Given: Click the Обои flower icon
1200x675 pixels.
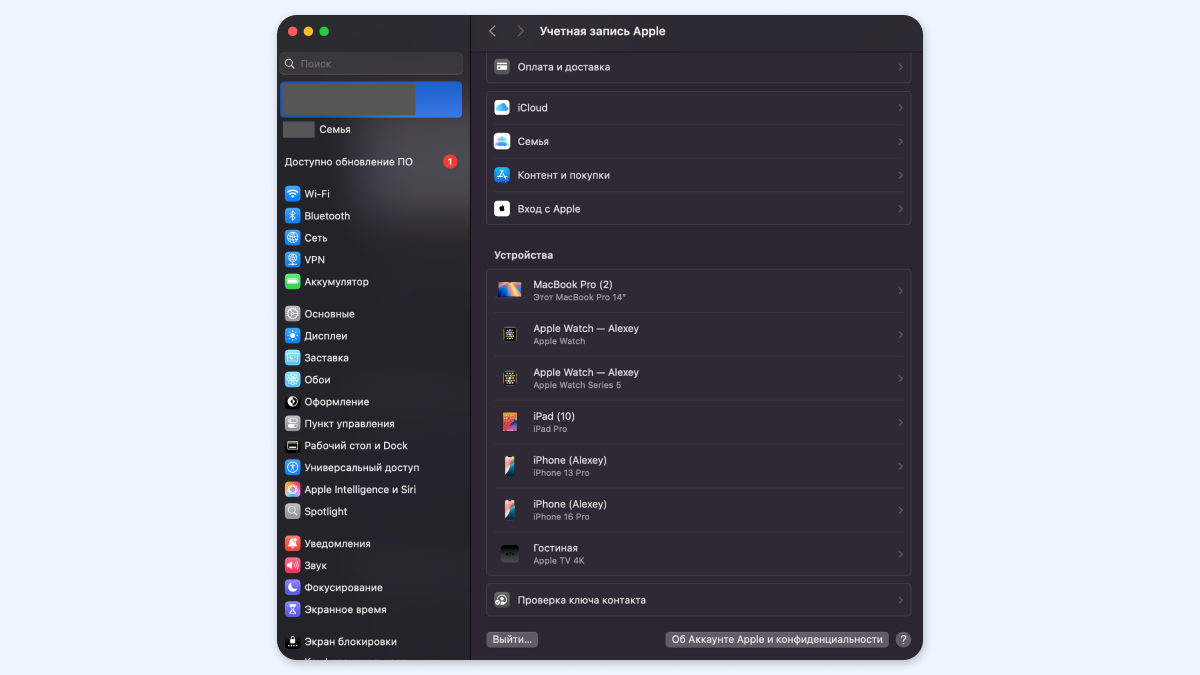Looking at the screenshot, I should click(x=292, y=380).
